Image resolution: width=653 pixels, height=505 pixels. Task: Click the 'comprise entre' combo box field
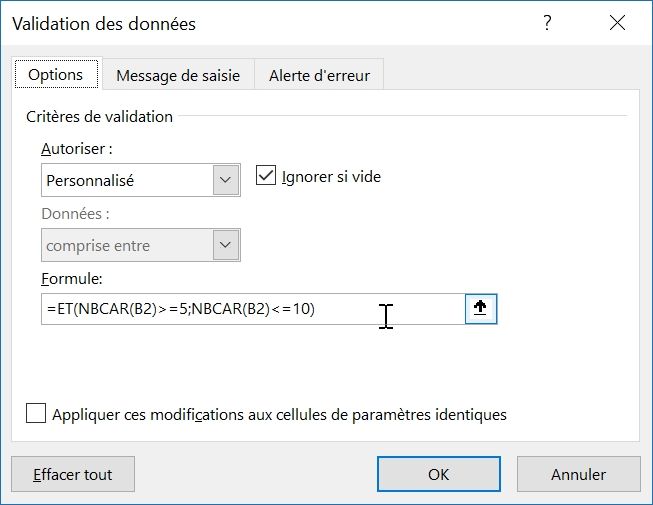point(127,245)
